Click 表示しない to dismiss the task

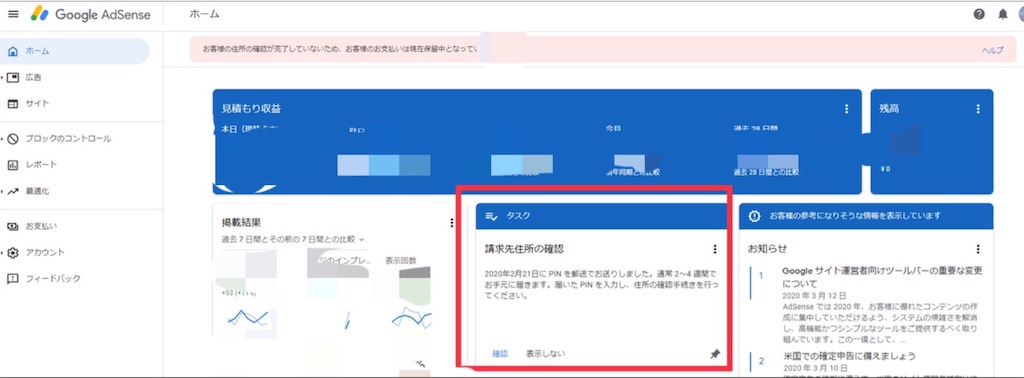pos(545,354)
